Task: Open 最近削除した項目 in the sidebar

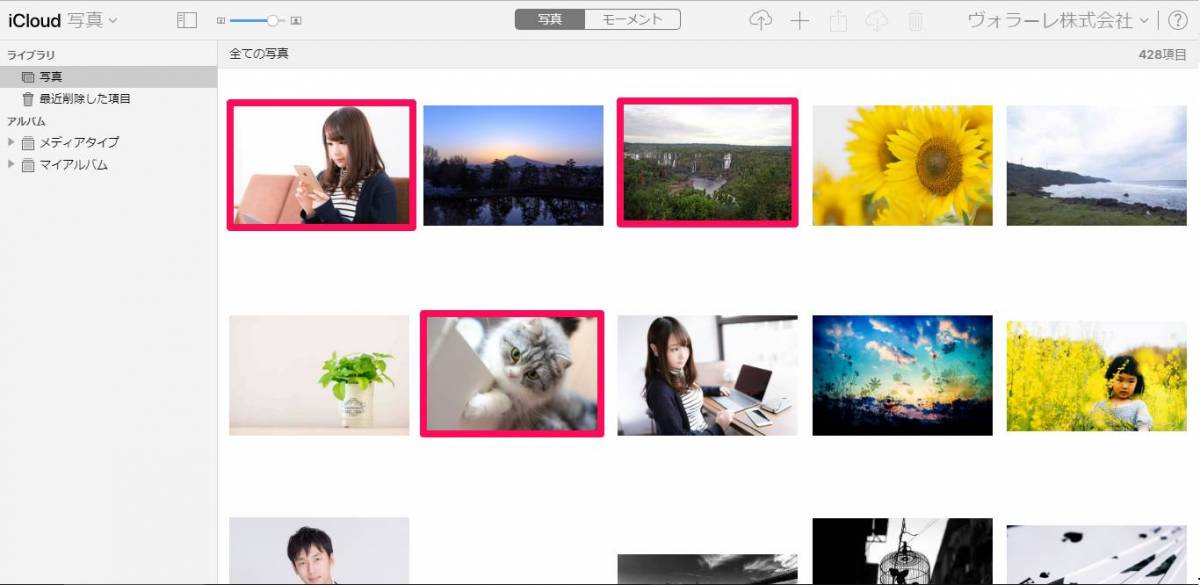Action: click(x=84, y=99)
